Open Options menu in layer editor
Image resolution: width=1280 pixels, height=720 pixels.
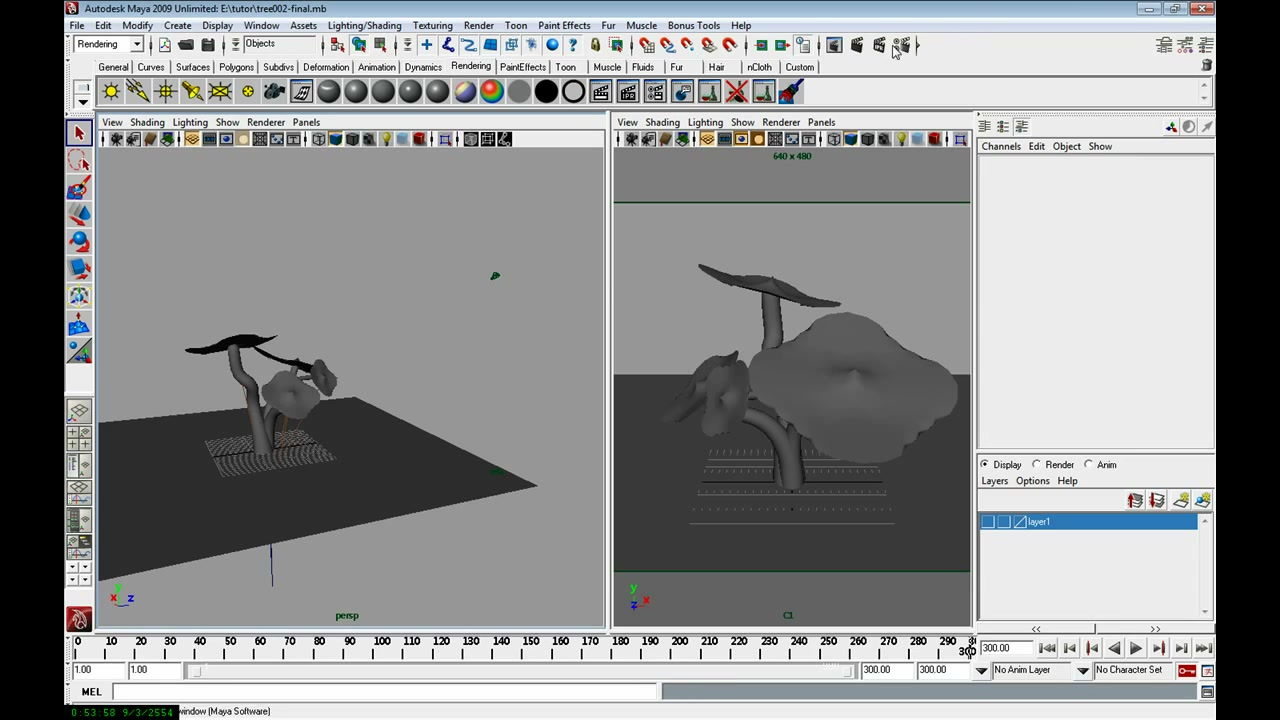(x=1032, y=481)
